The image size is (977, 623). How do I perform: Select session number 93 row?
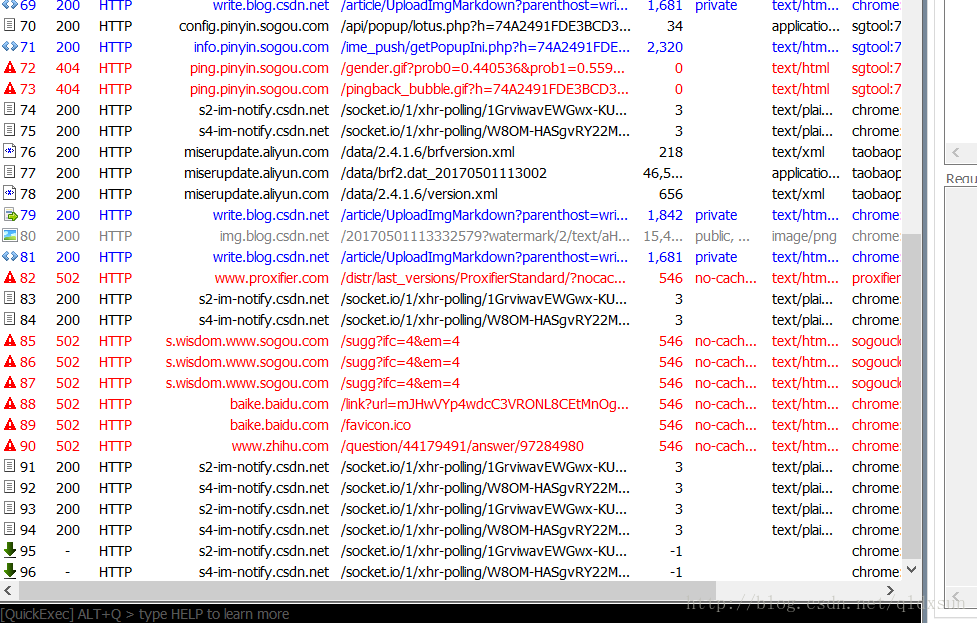point(28,509)
